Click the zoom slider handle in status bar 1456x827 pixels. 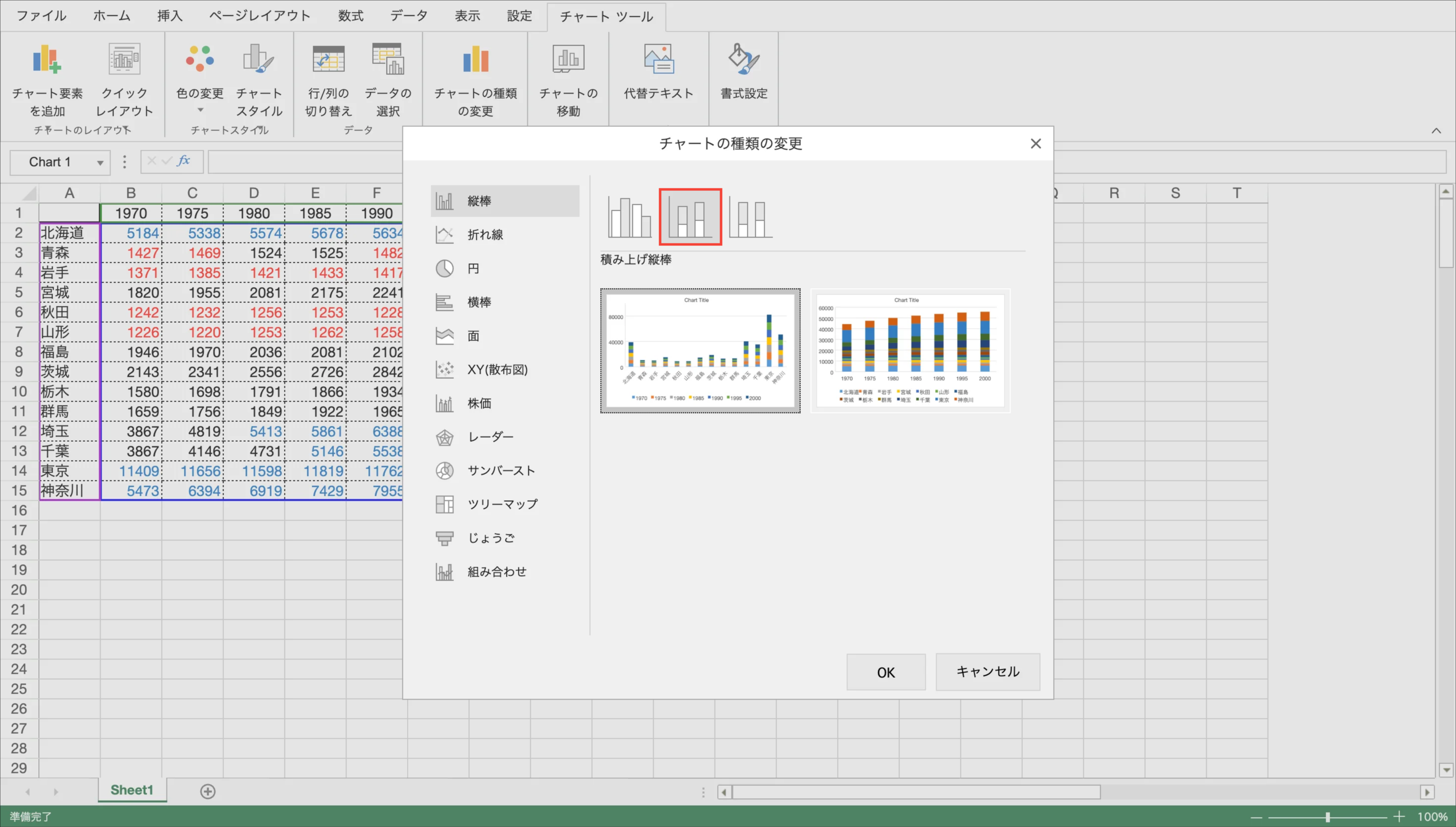click(1327, 817)
